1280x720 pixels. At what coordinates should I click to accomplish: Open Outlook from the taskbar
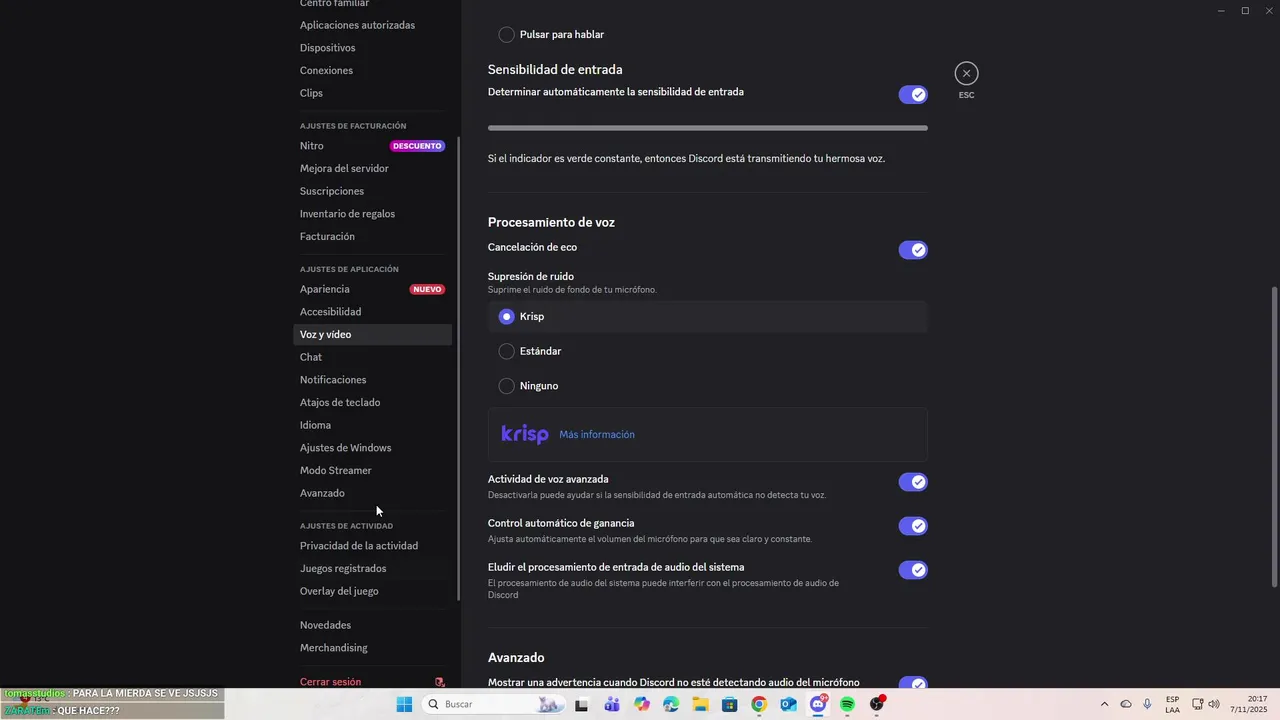(x=788, y=704)
